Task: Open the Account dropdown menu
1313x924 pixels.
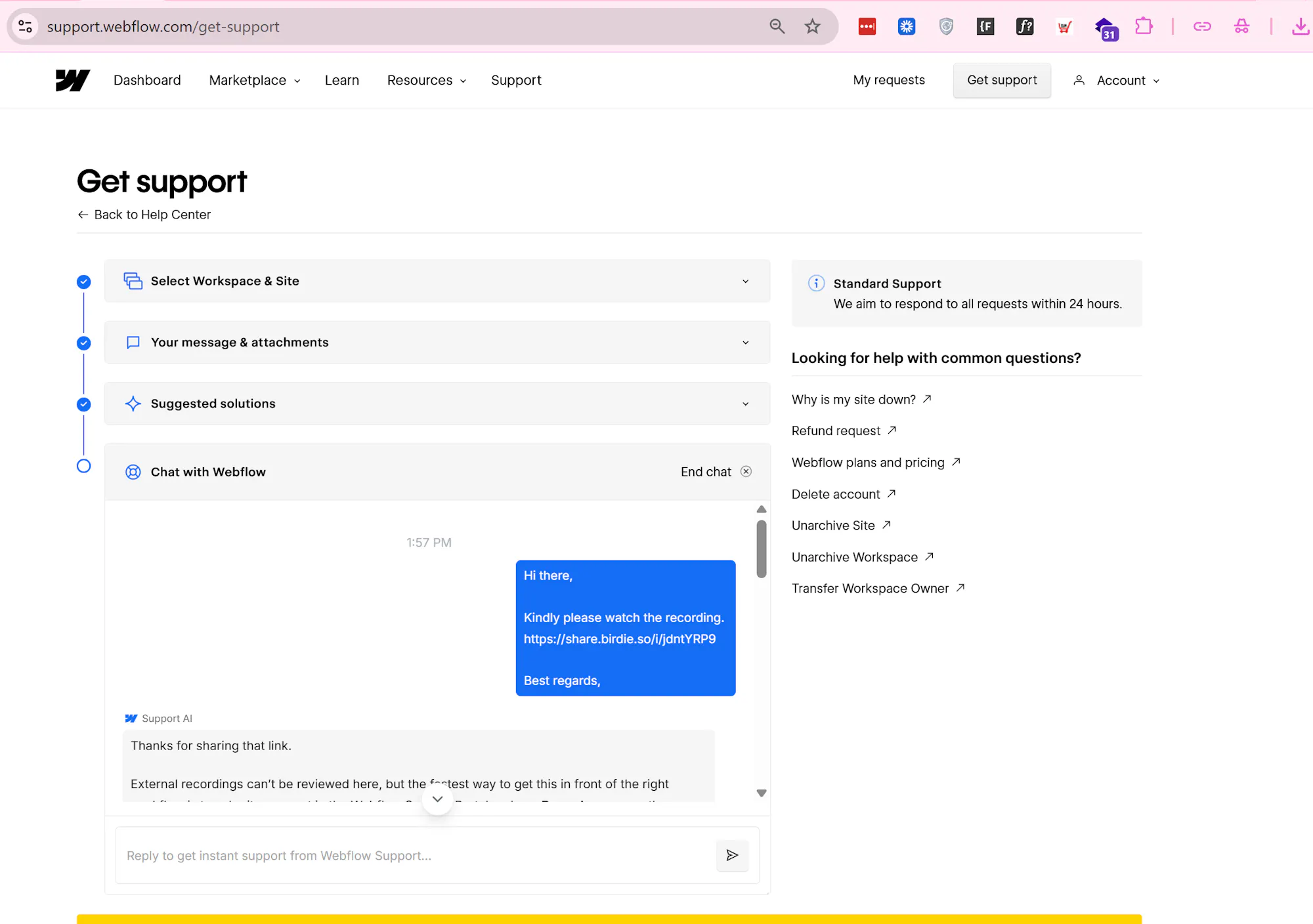Action: coord(1120,80)
